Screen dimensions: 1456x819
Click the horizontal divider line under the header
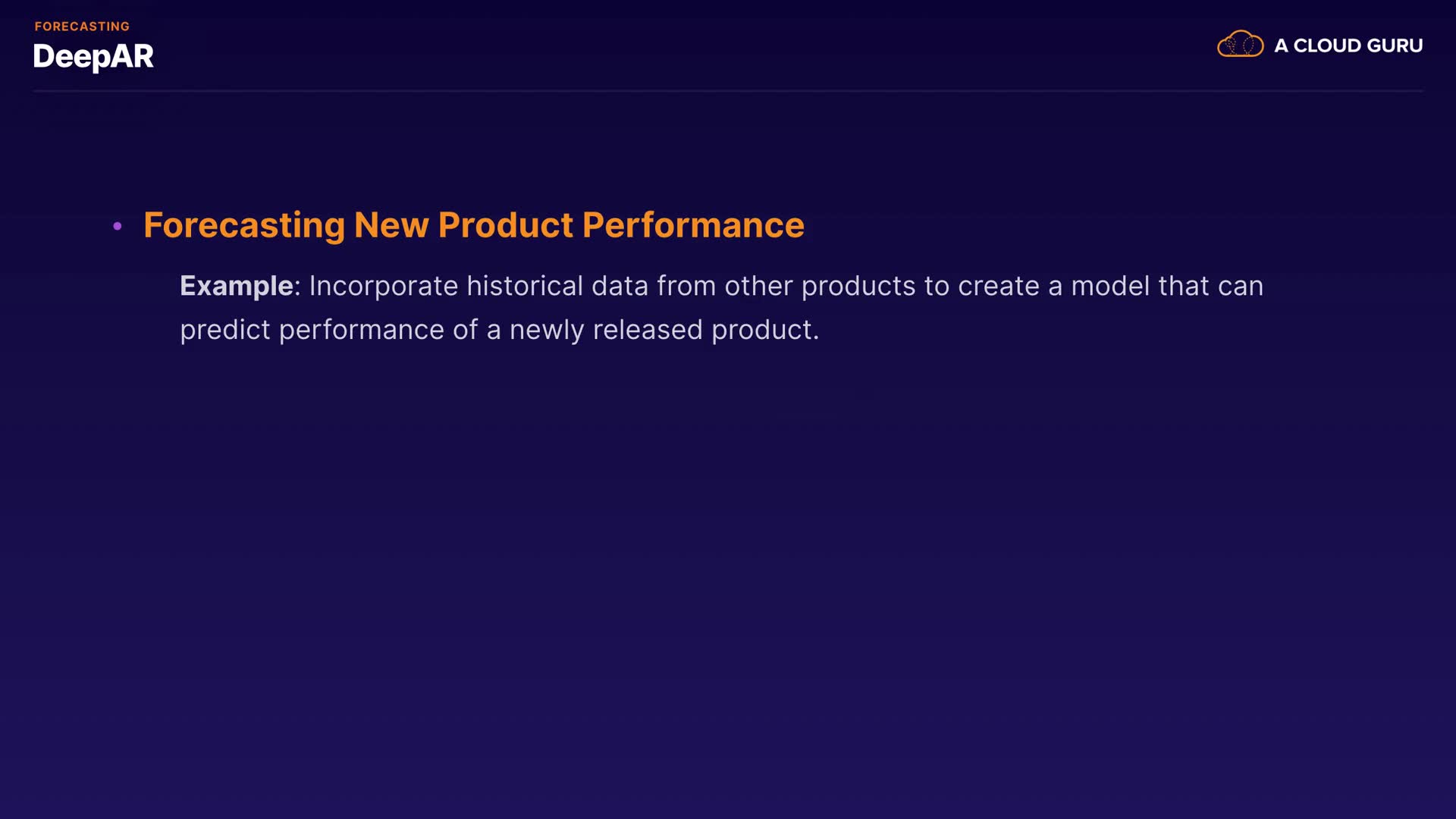click(x=728, y=91)
